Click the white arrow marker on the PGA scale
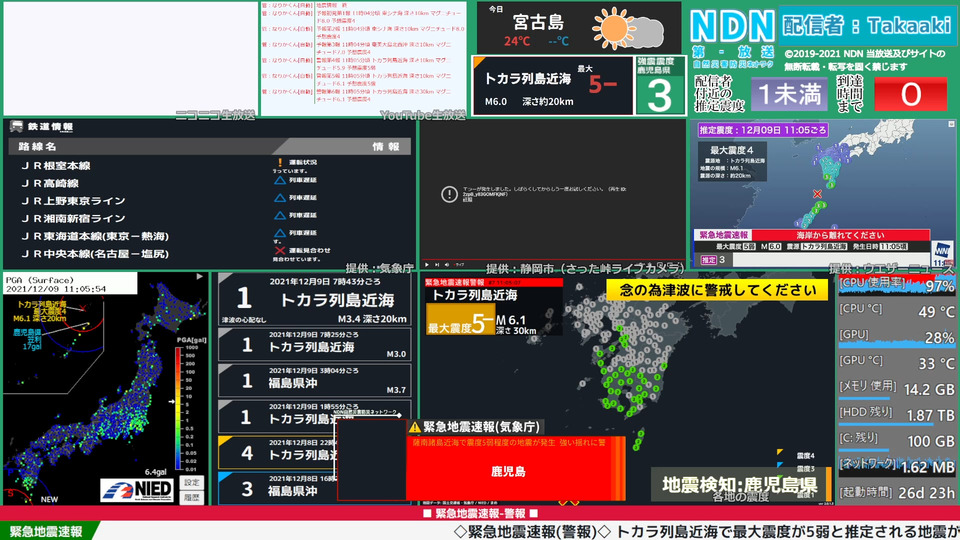The width and height of the screenshot is (960, 540). 171,402
